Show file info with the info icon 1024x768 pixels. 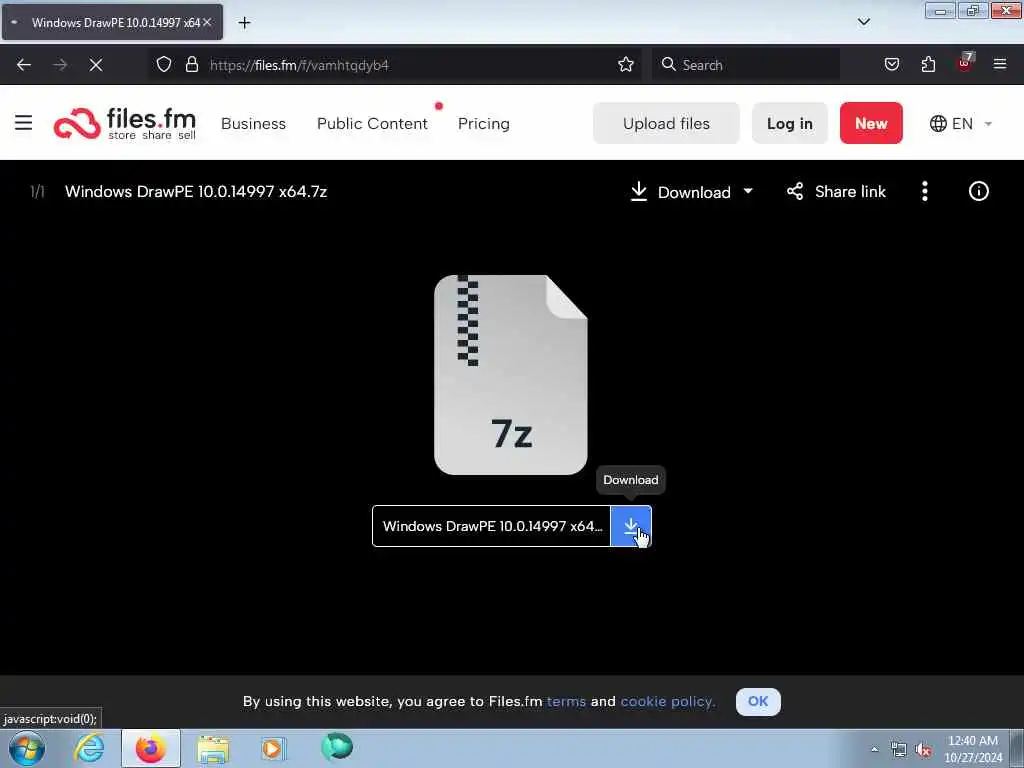(978, 191)
